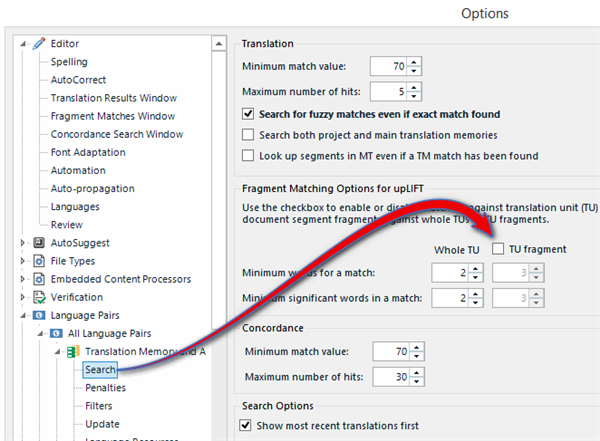The height and width of the screenshot is (441, 600).
Task: Increase Concordance minimum match value
Action: point(416,347)
